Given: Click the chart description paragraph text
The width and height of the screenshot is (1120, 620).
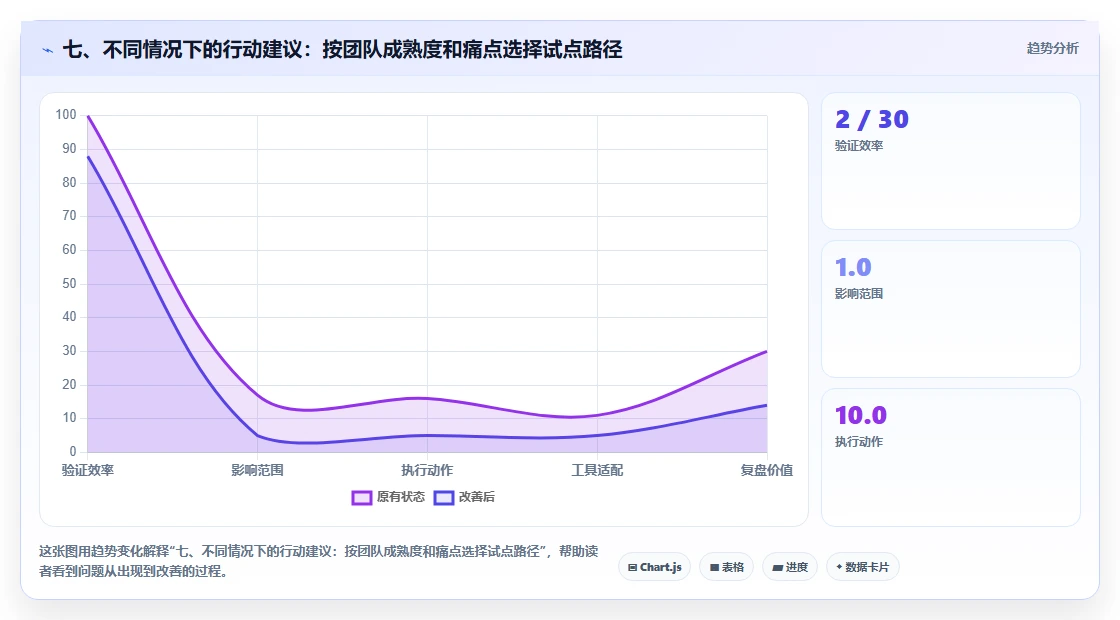Looking at the screenshot, I should (319, 561).
